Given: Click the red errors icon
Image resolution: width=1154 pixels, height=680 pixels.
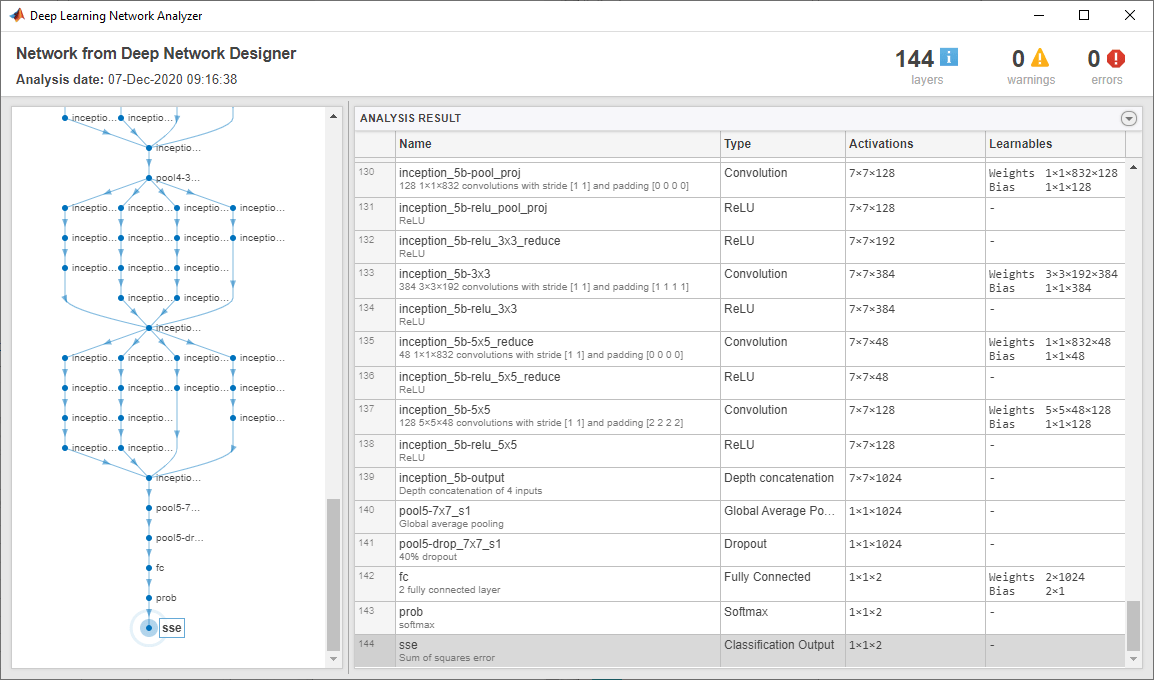Looking at the screenshot, I should point(1115,58).
